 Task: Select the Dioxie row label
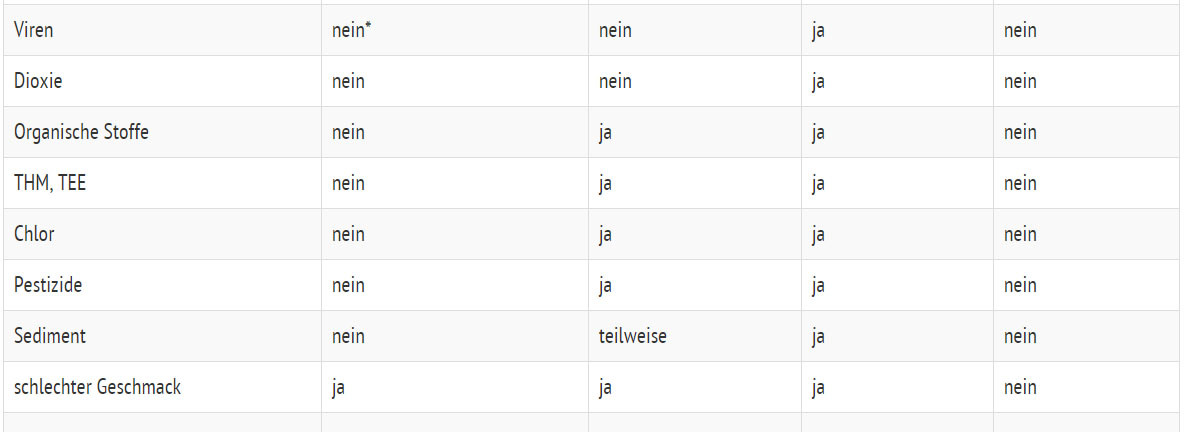(x=38, y=81)
